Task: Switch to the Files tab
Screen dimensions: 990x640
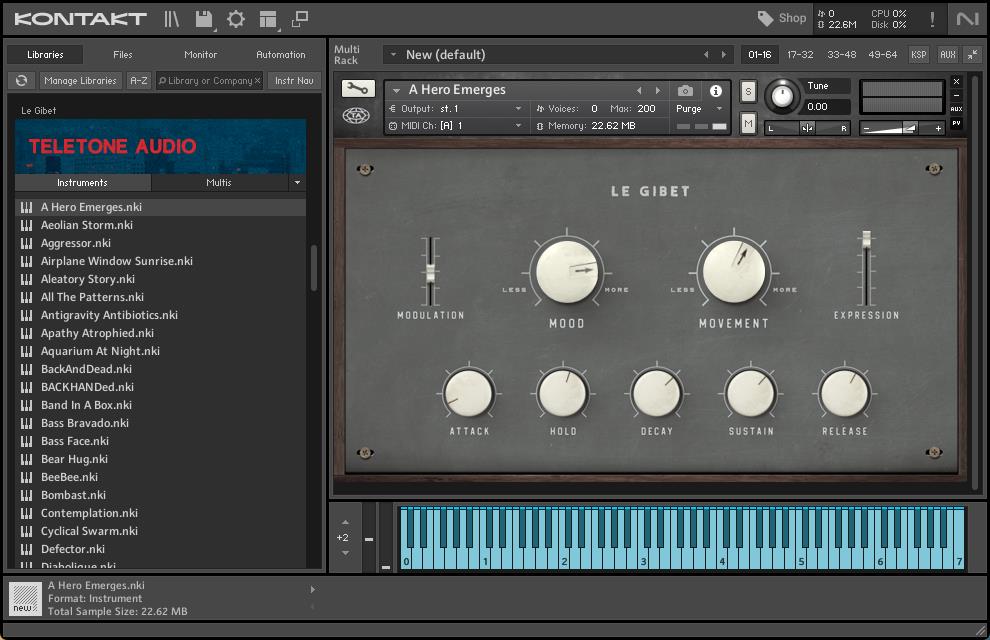Action: point(123,55)
